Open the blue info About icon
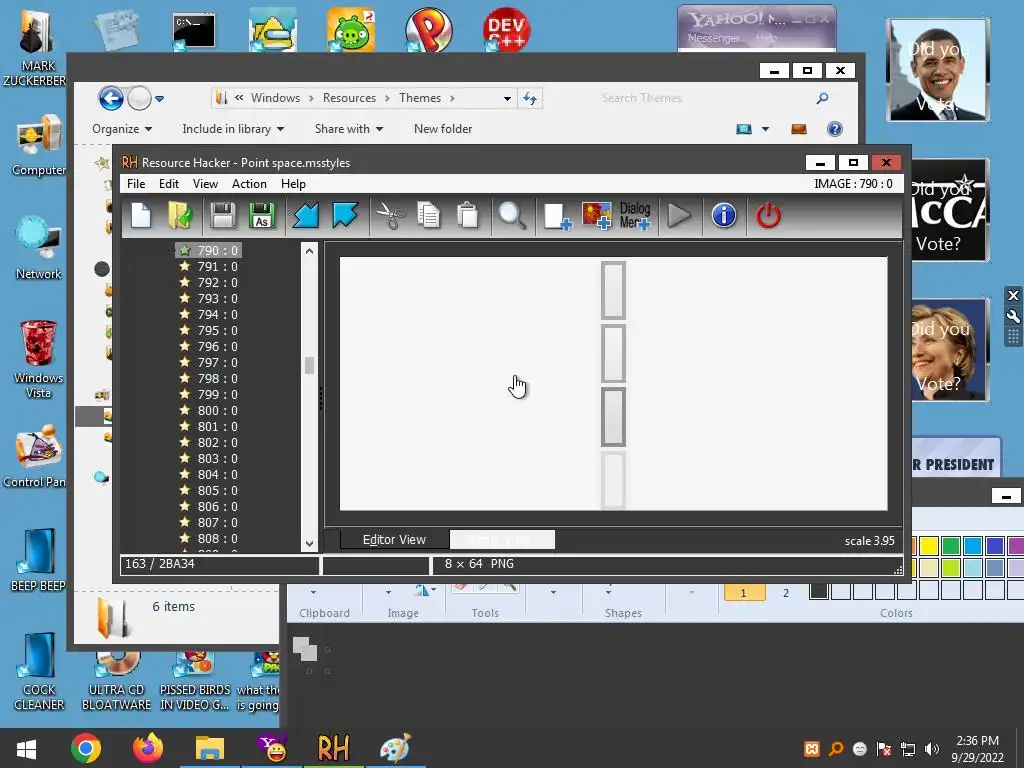The height and width of the screenshot is (768, 1024). tap(724, 216)
